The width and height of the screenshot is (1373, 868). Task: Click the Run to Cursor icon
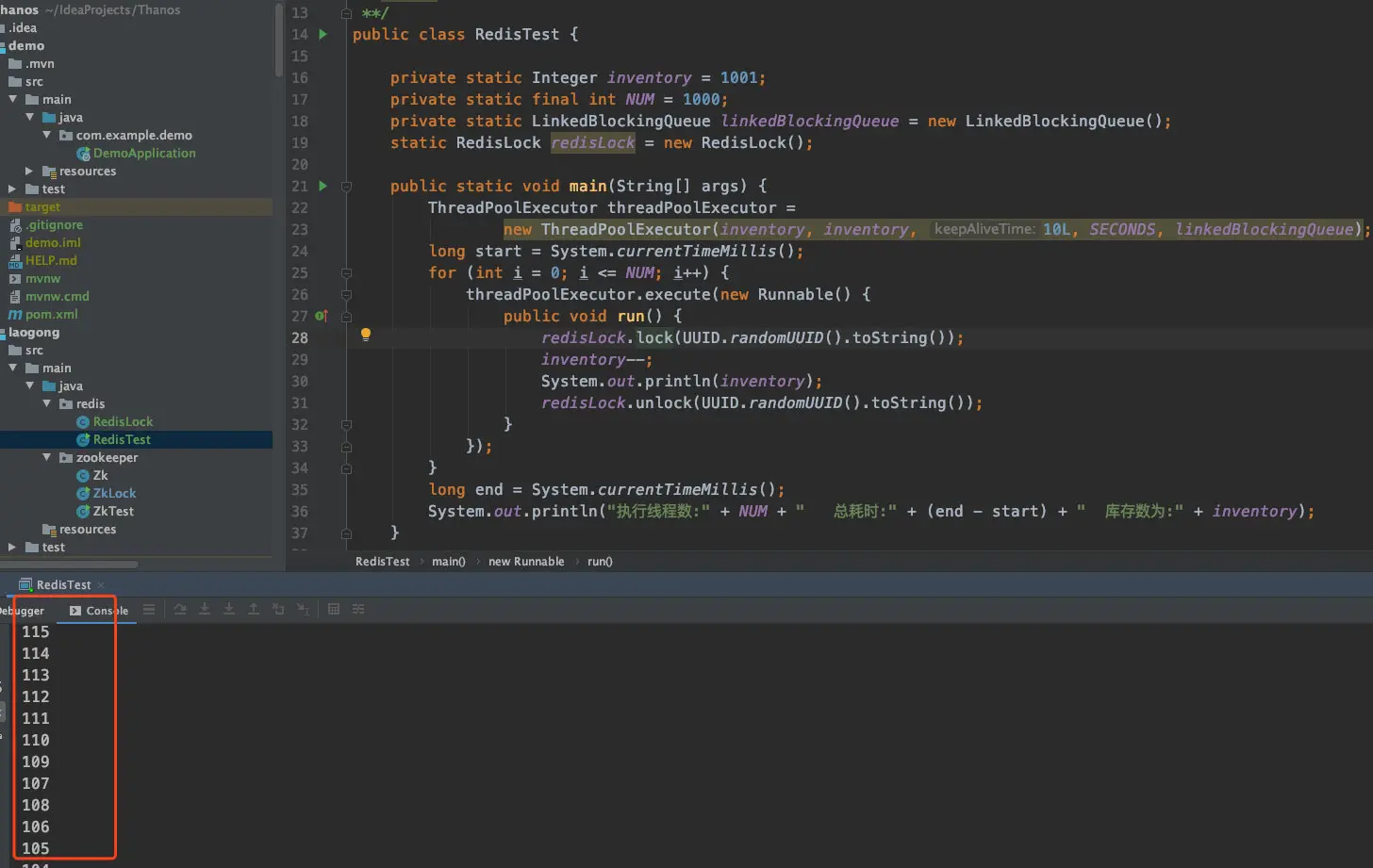(303, 610)
